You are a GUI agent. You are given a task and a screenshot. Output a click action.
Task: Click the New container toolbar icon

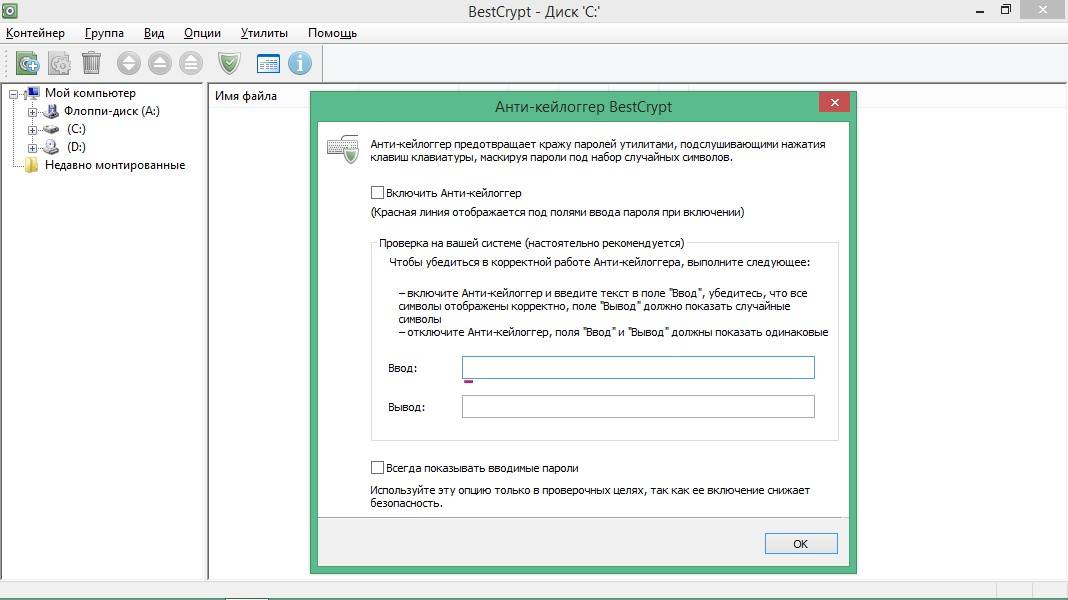(x=27, y=63)
